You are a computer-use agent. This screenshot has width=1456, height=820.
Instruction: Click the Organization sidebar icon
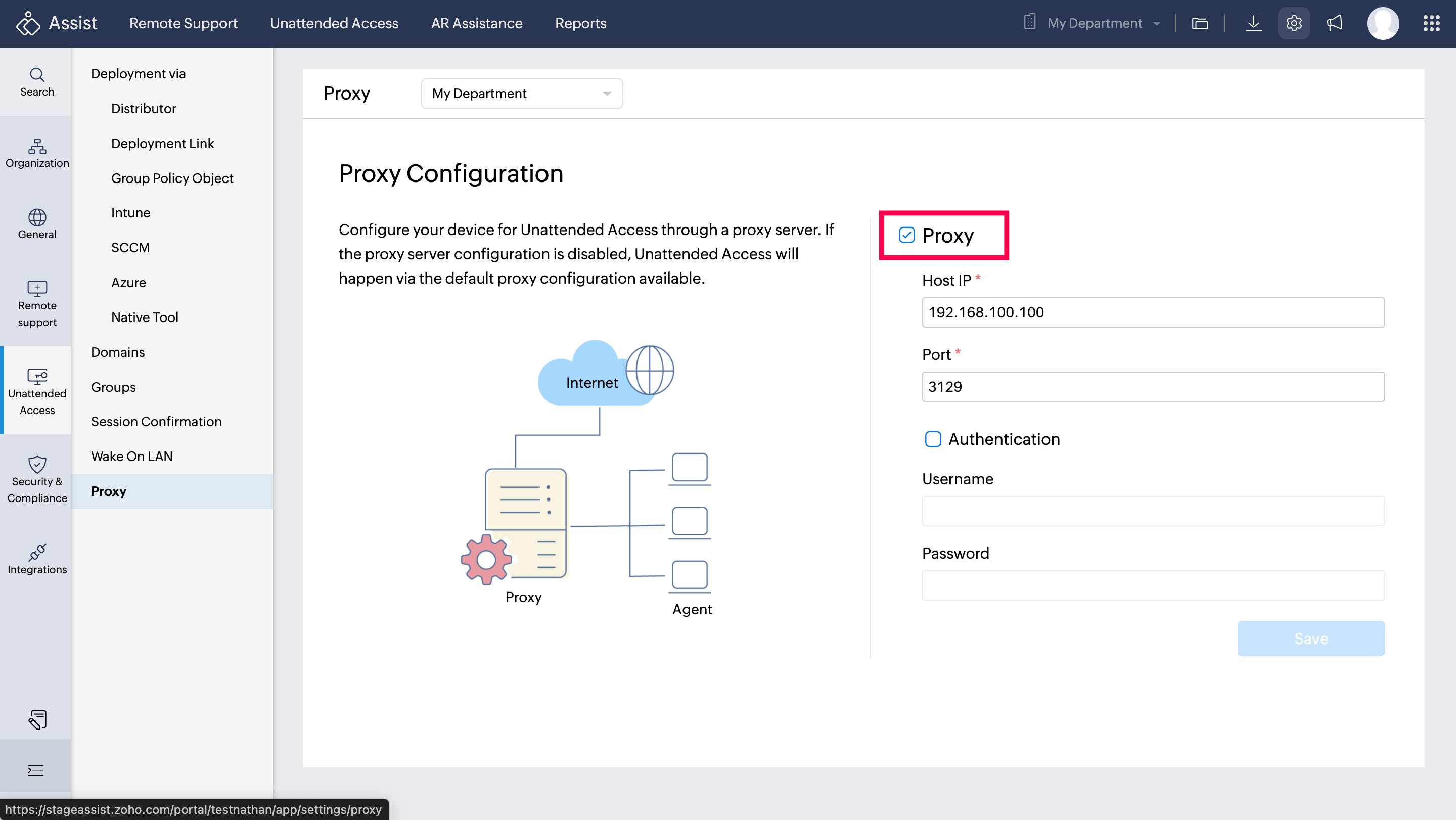[37, 153]
